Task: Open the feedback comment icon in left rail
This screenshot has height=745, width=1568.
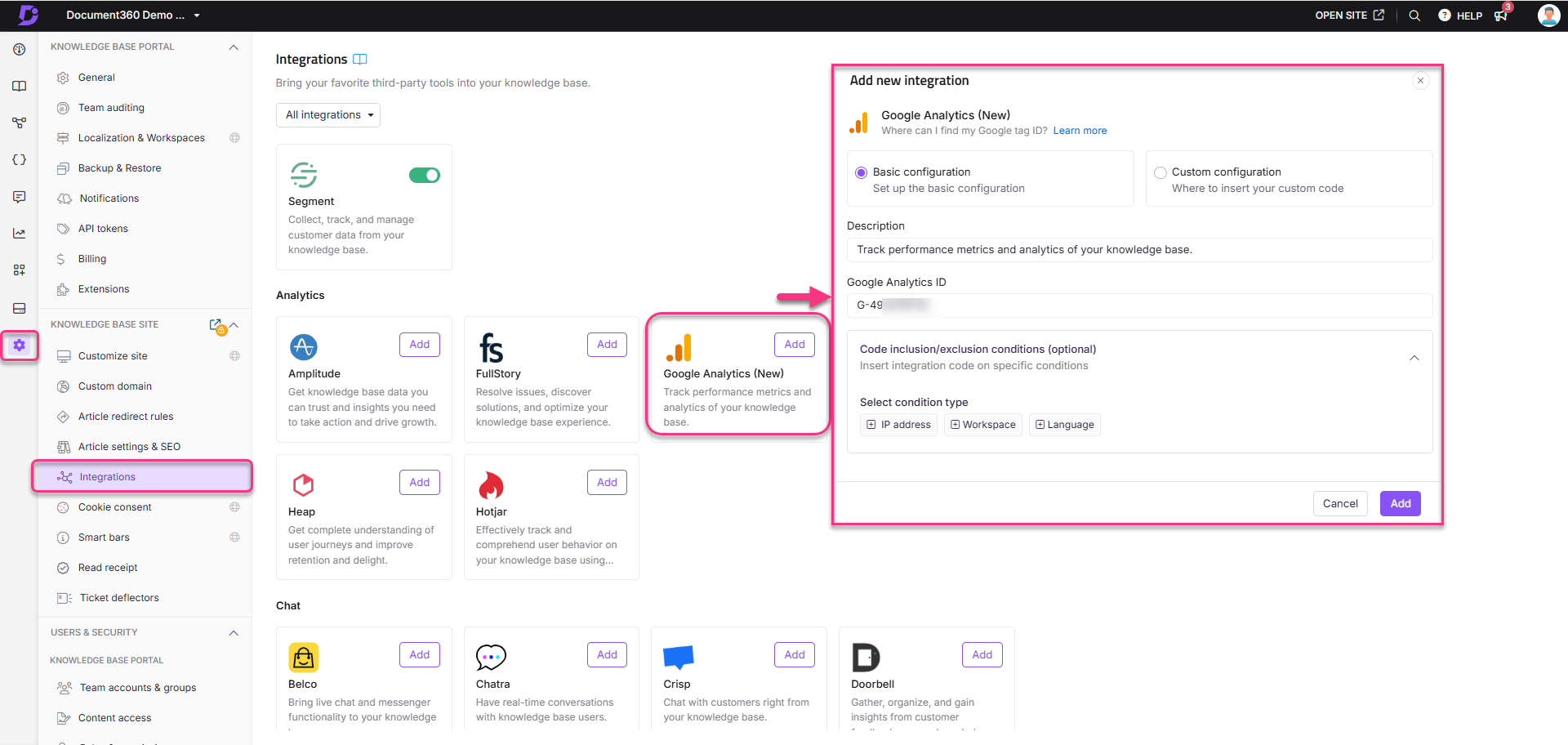Action: pos(20,196)
